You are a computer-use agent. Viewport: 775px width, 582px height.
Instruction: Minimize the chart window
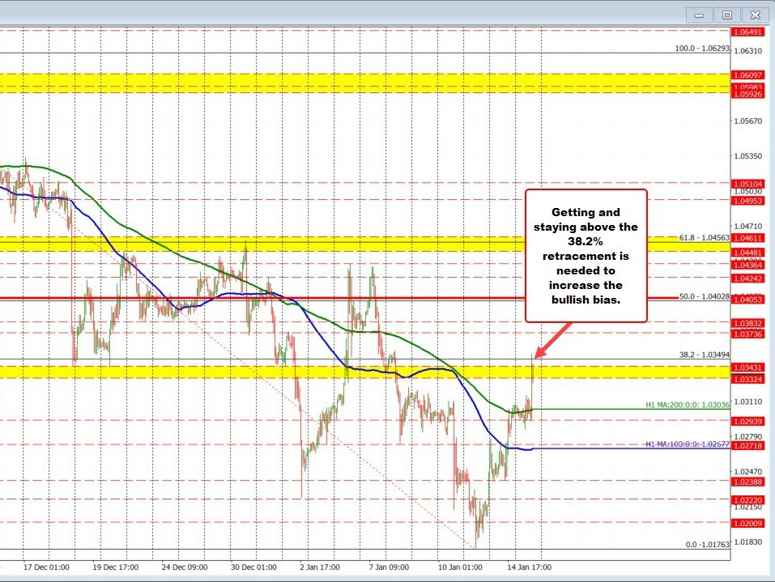[700, 15]
